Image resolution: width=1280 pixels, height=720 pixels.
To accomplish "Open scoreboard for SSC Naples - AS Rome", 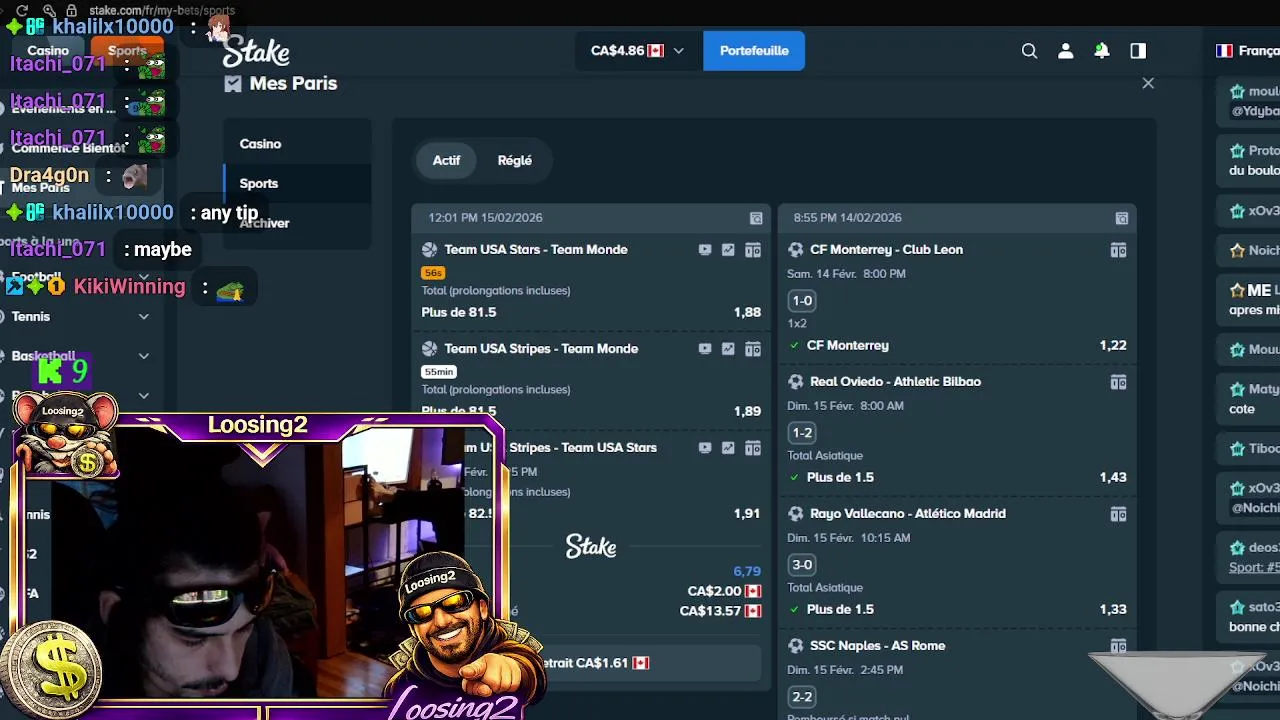I will coord(1118,646).
